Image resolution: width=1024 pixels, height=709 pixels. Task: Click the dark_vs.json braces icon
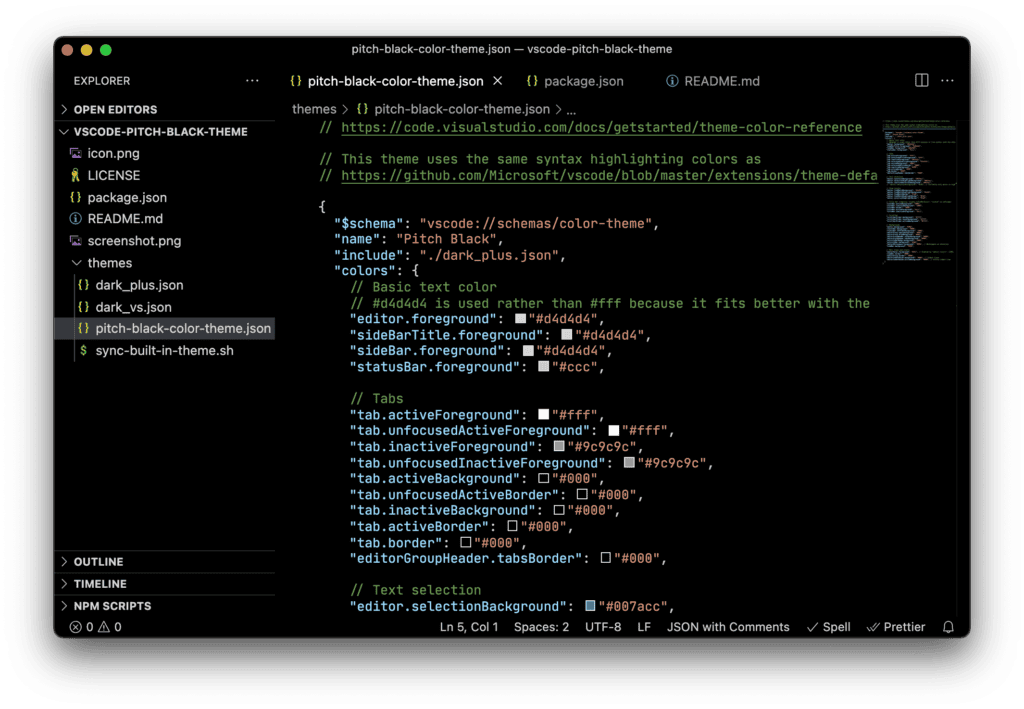coord(84,306)
